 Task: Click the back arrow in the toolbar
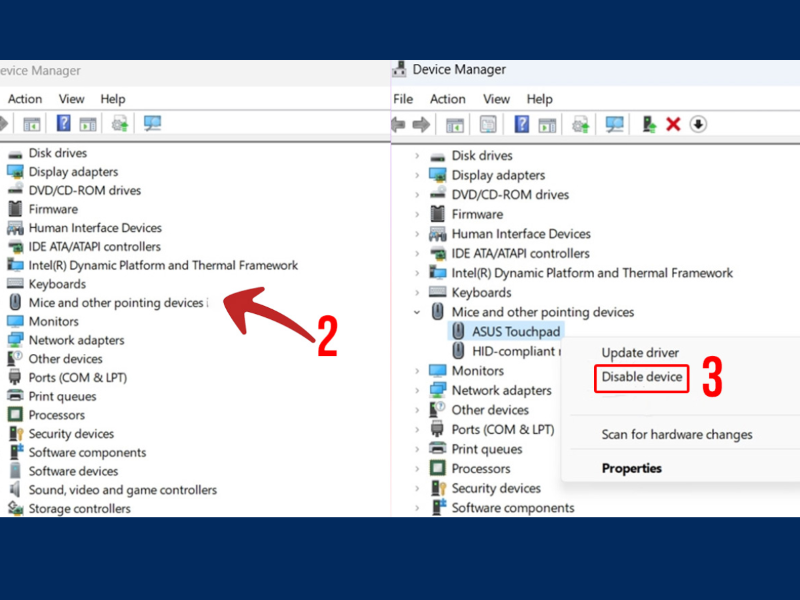click(x=399, y=124)
